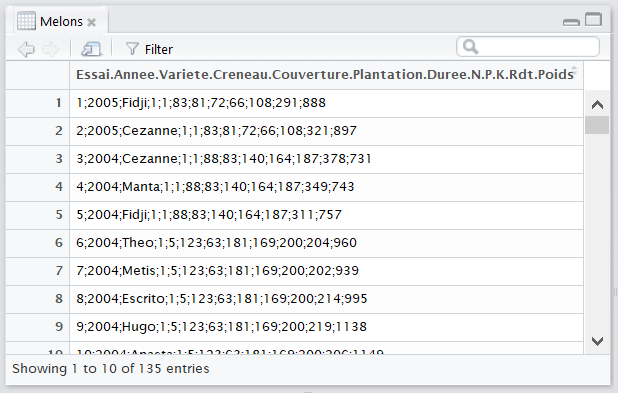Image resolution: width=618 pixels, height=393 pixels.
Task: Click the Melons table grid icon
Action: coord(26,21)
